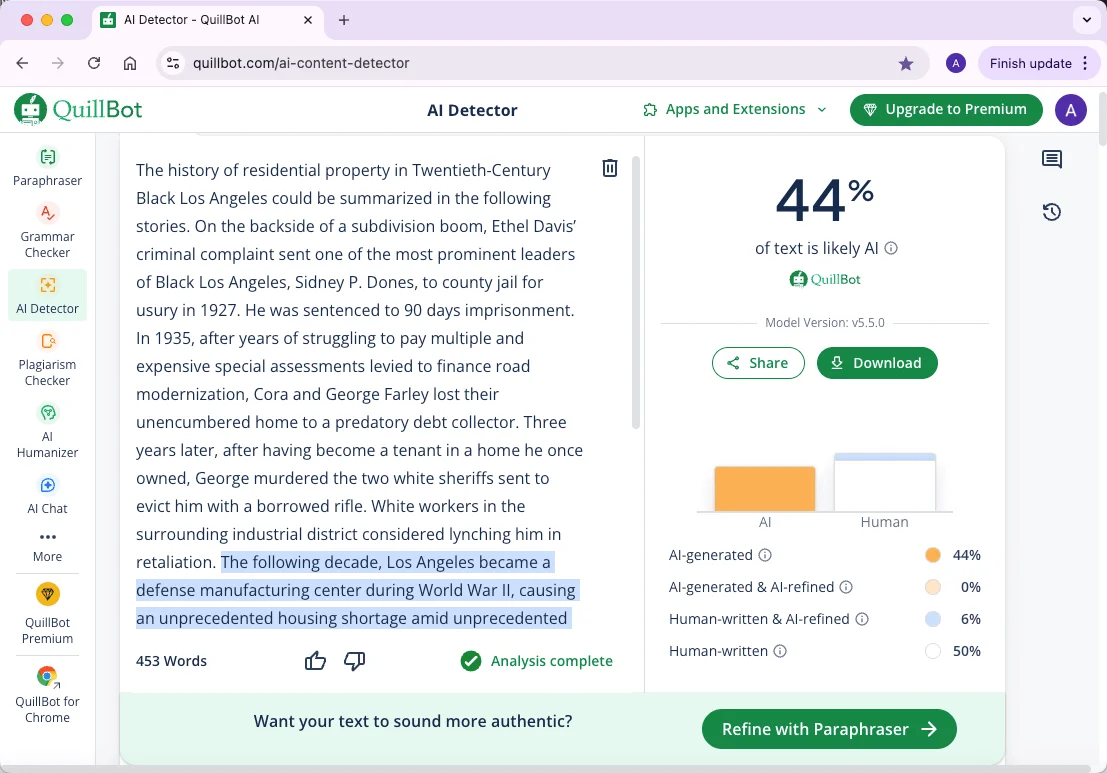
Task: Click the blue Human-written & AI-refined dot
Action: (x=933, y=619)
